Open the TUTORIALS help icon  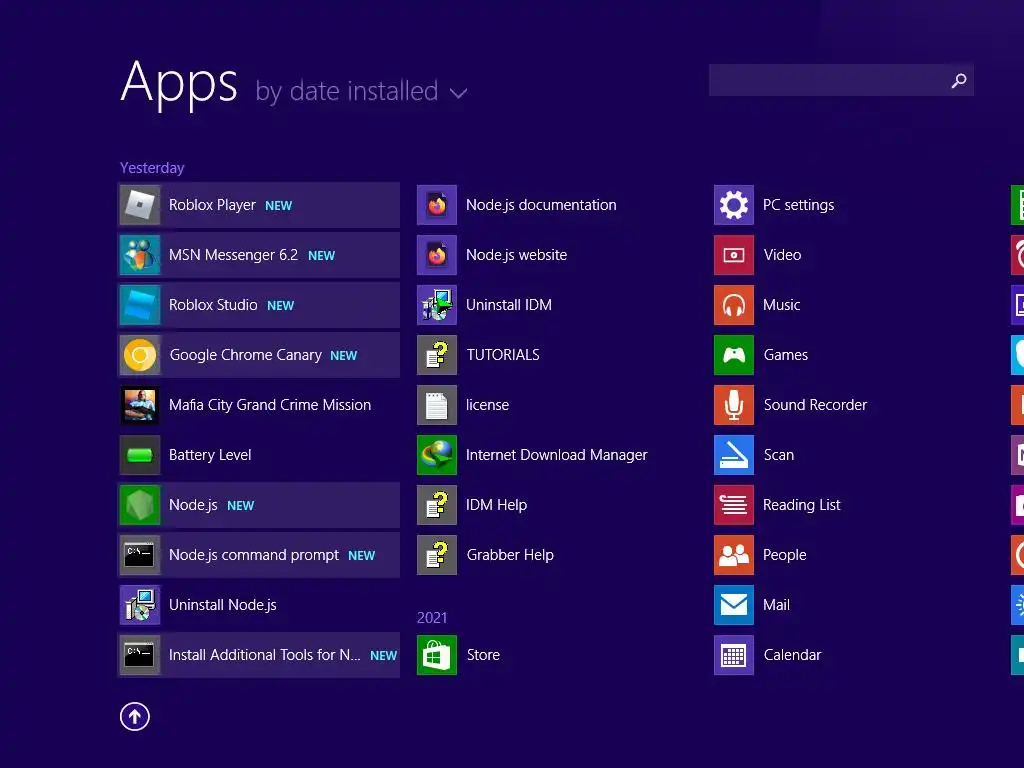click(x=437, y=355)
